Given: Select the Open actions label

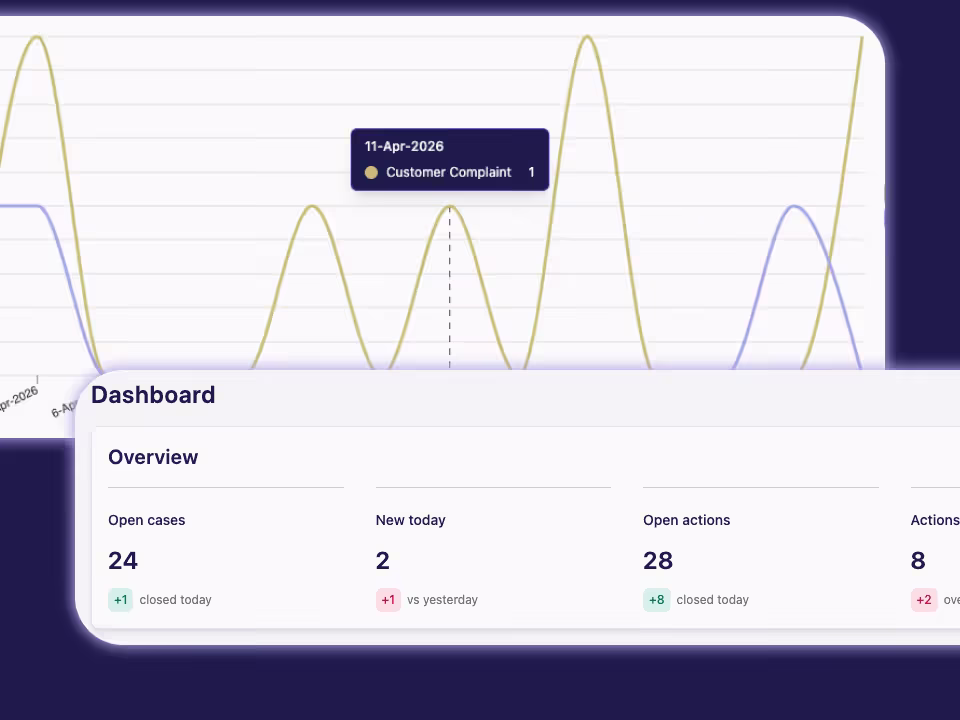Looking at the screenshot, I should point(686,520).
